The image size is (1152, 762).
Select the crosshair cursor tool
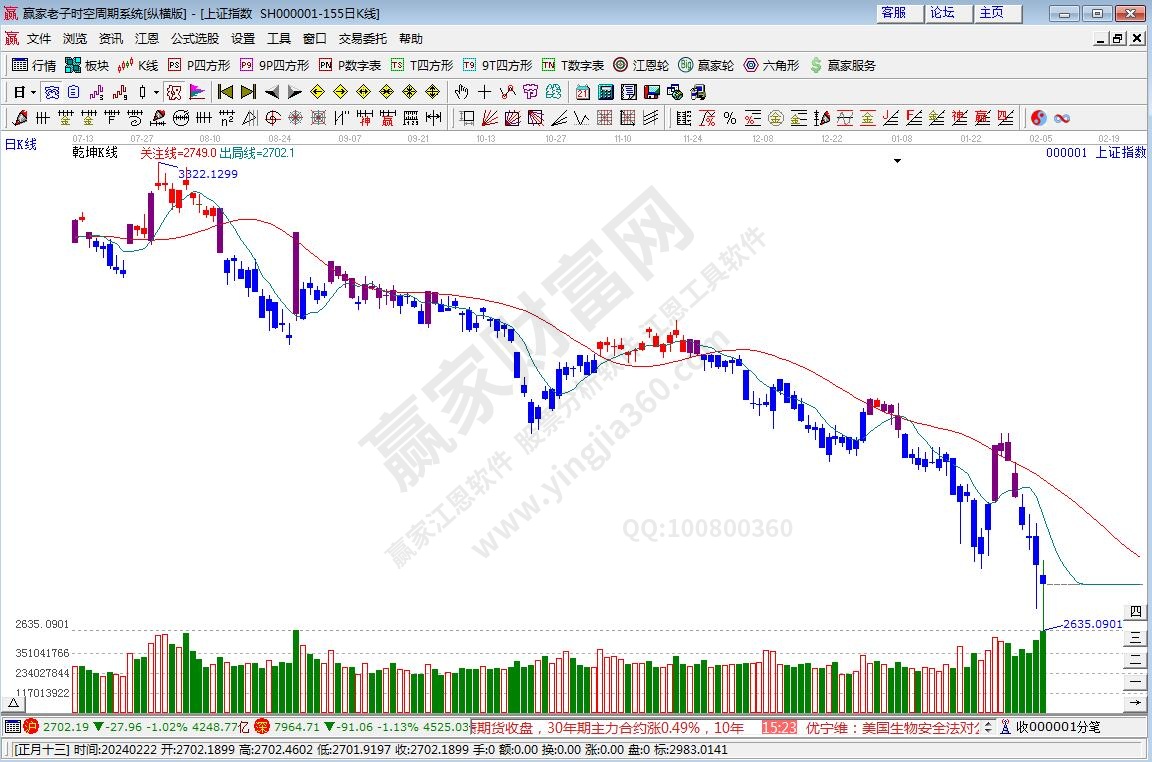pyautogui.click(x=484, y=92)
